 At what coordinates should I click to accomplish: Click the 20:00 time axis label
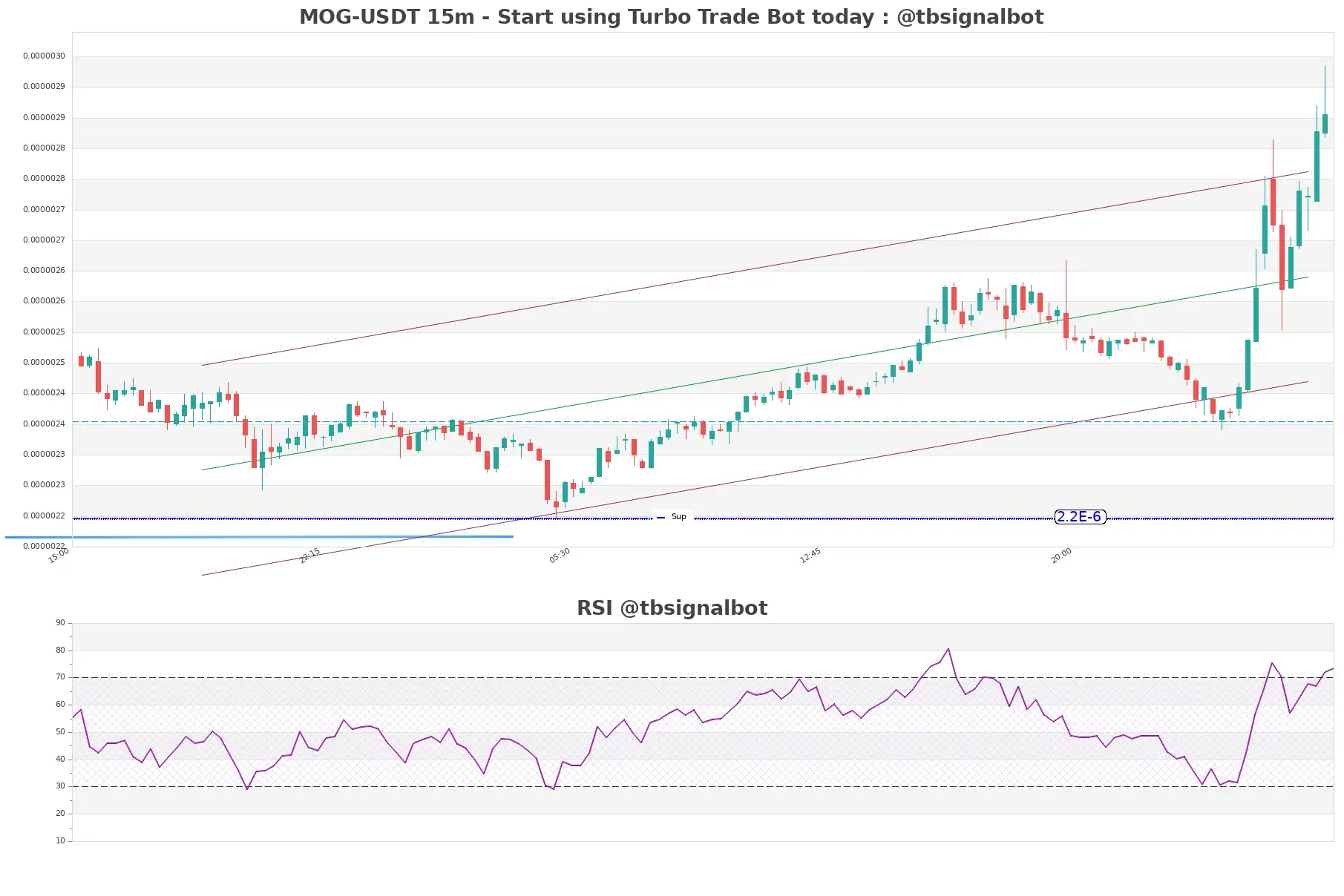[x=1061, y=556]
